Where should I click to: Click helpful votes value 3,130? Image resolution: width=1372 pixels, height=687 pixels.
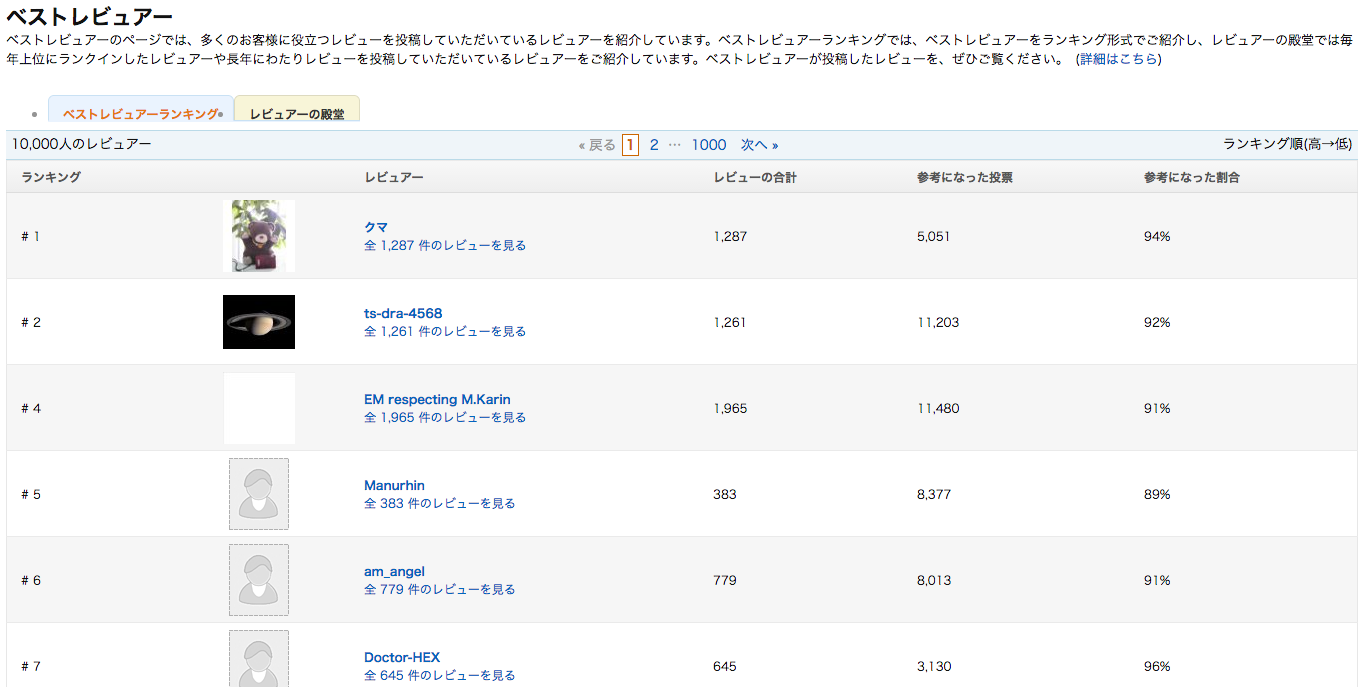(934, 666)
